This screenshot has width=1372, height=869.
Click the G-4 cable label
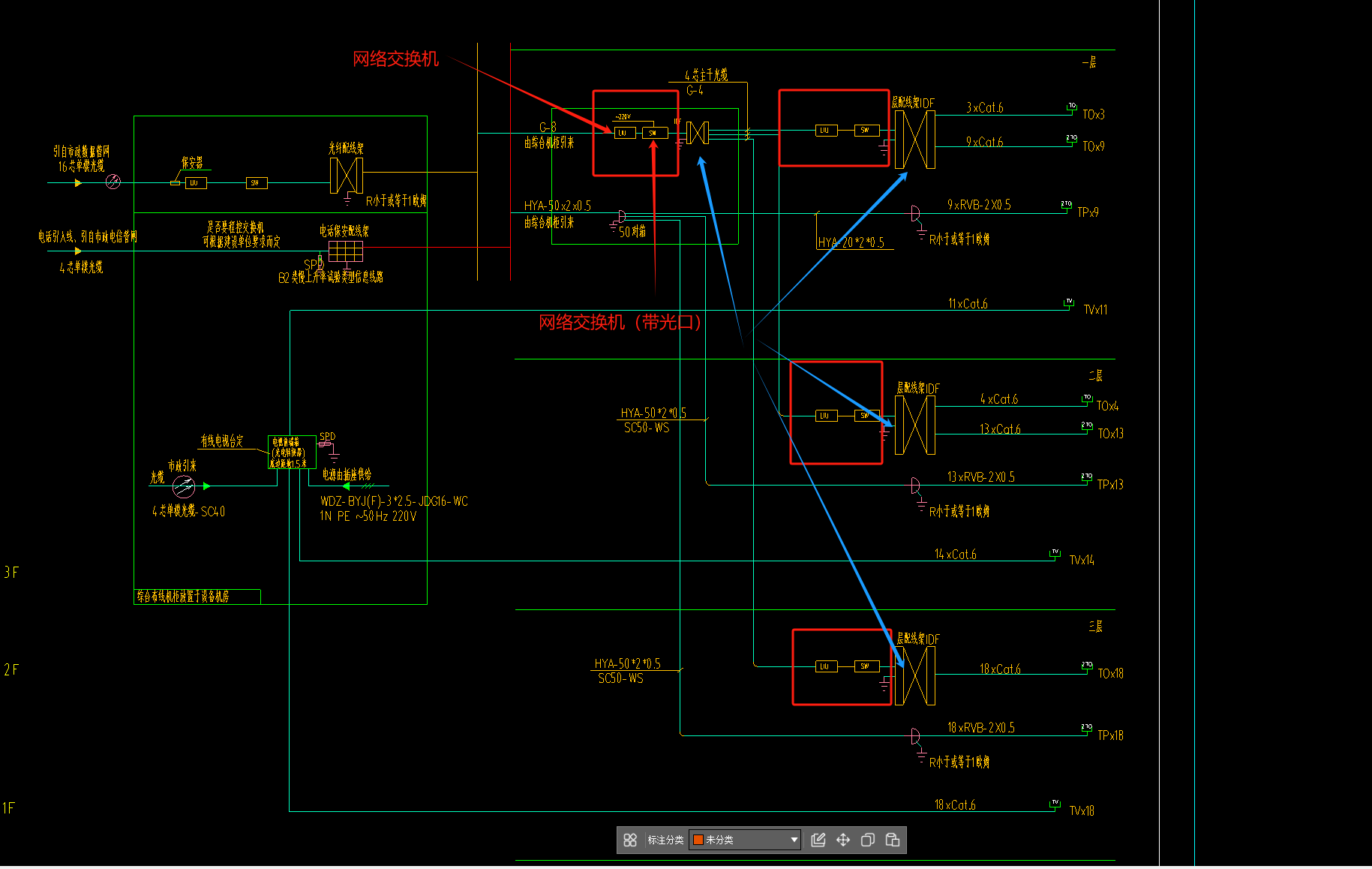(x=695, y=91)
